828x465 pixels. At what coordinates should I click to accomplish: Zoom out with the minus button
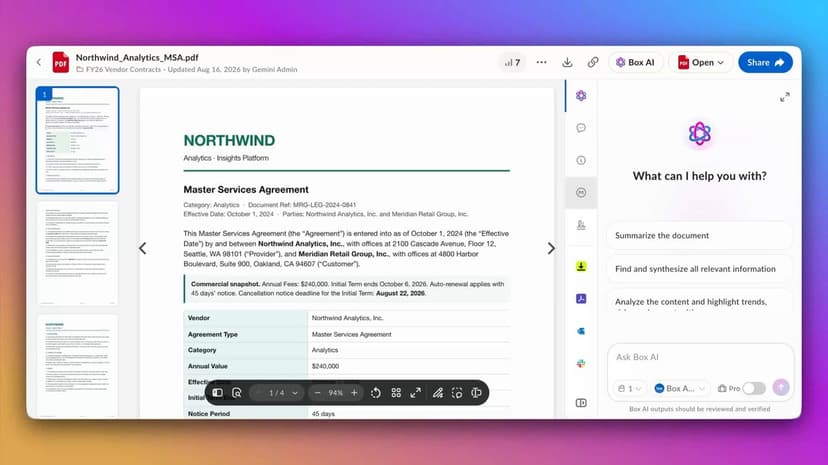click(x=317, y=393)
